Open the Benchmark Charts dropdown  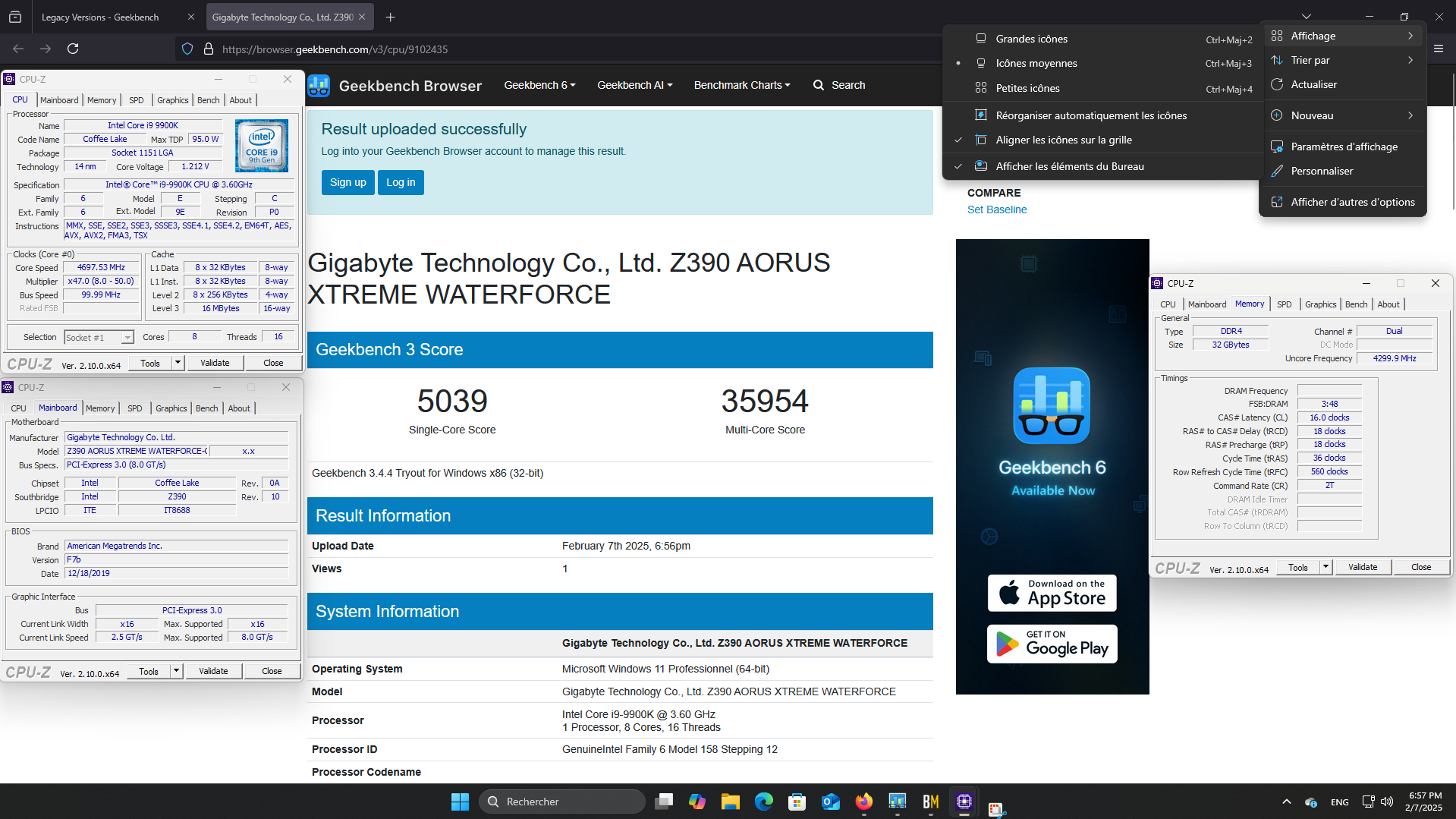[742, 85]
